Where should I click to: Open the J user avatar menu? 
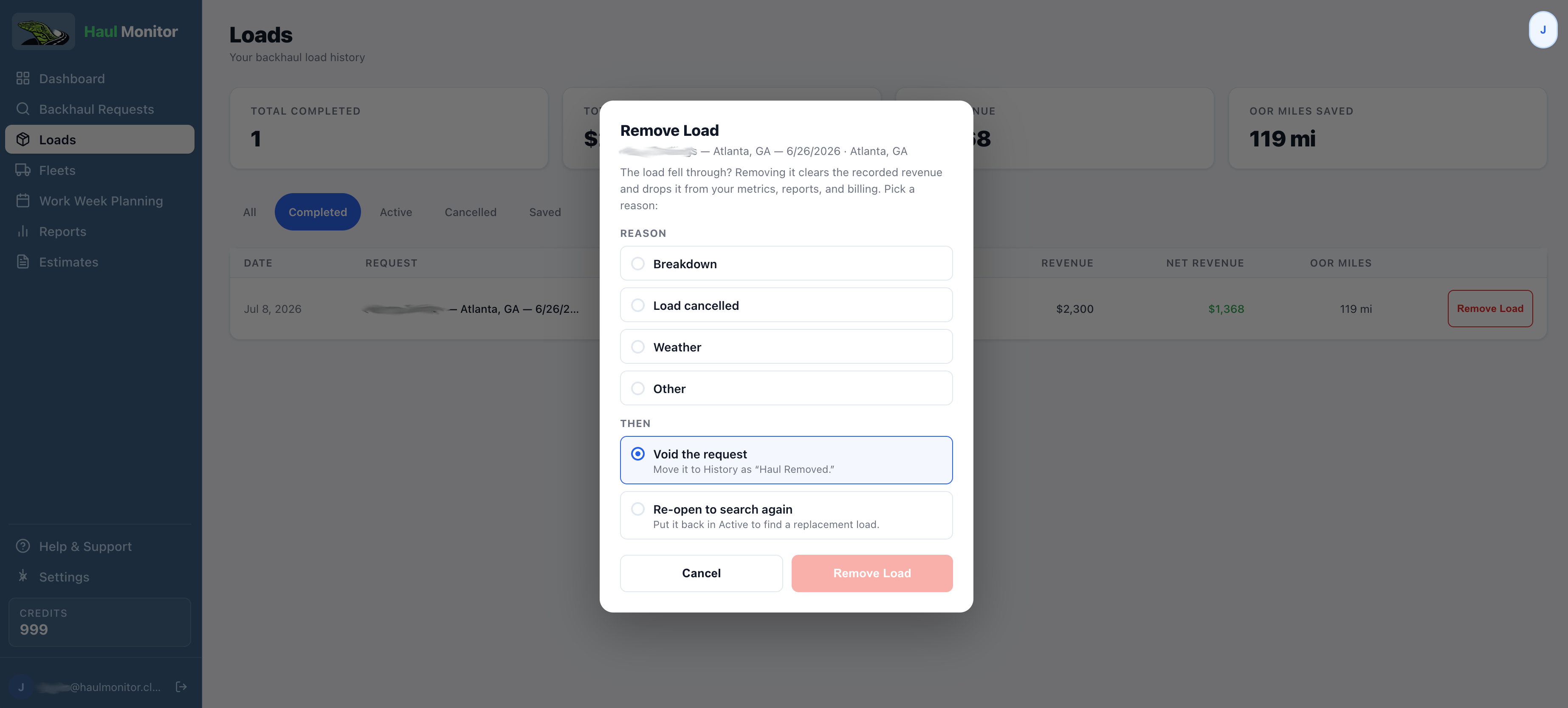[x=1542, y=30]
